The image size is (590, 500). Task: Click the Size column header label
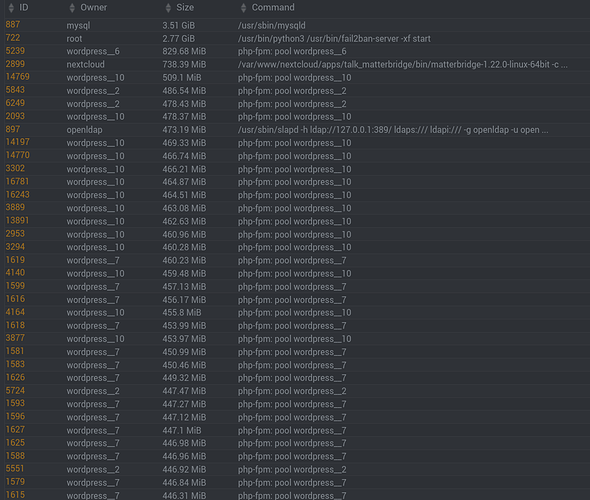[x=185, y=8]
